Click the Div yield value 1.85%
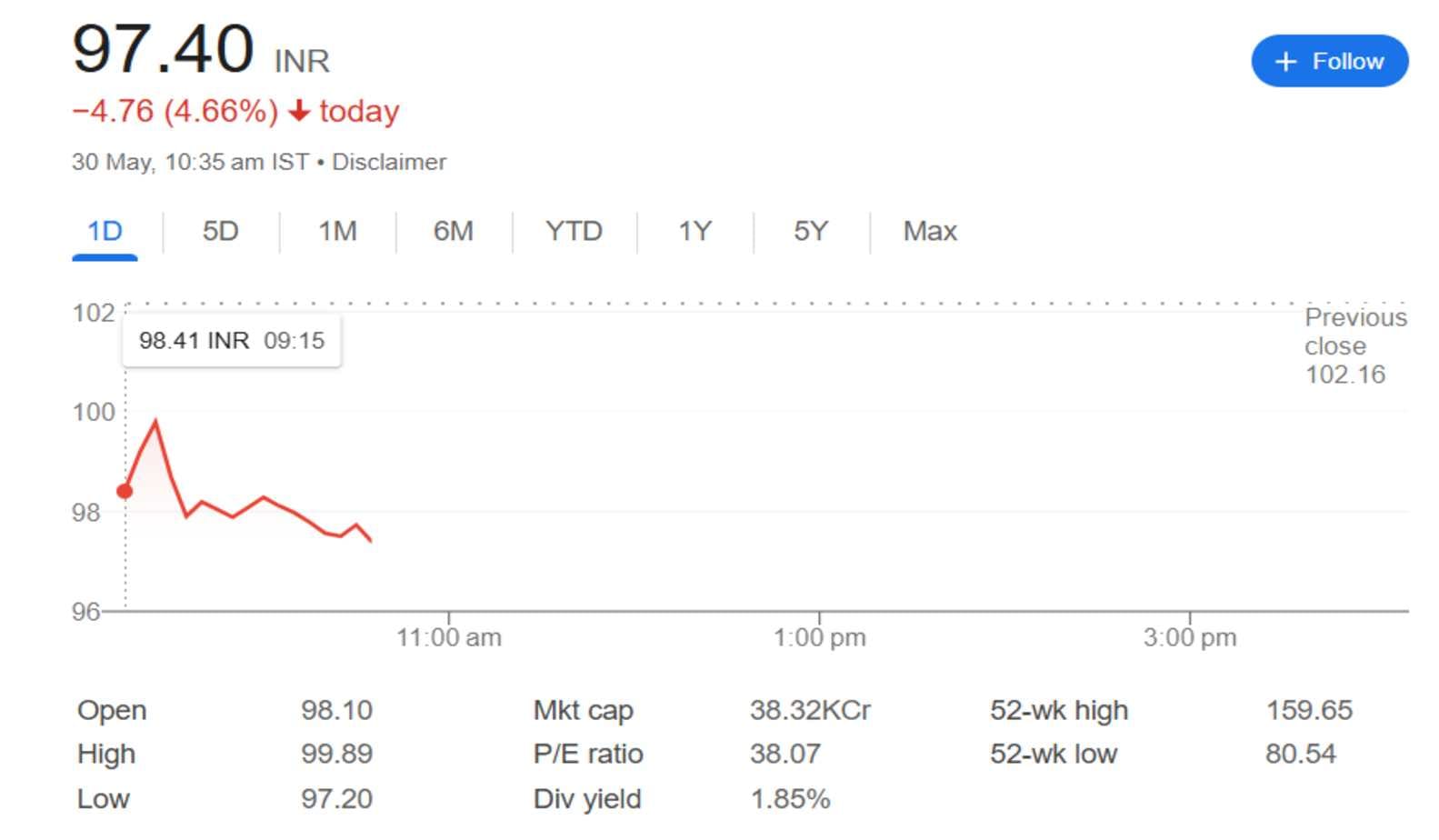The width and height of the screenshot is (1439, 840). (793, 799)
